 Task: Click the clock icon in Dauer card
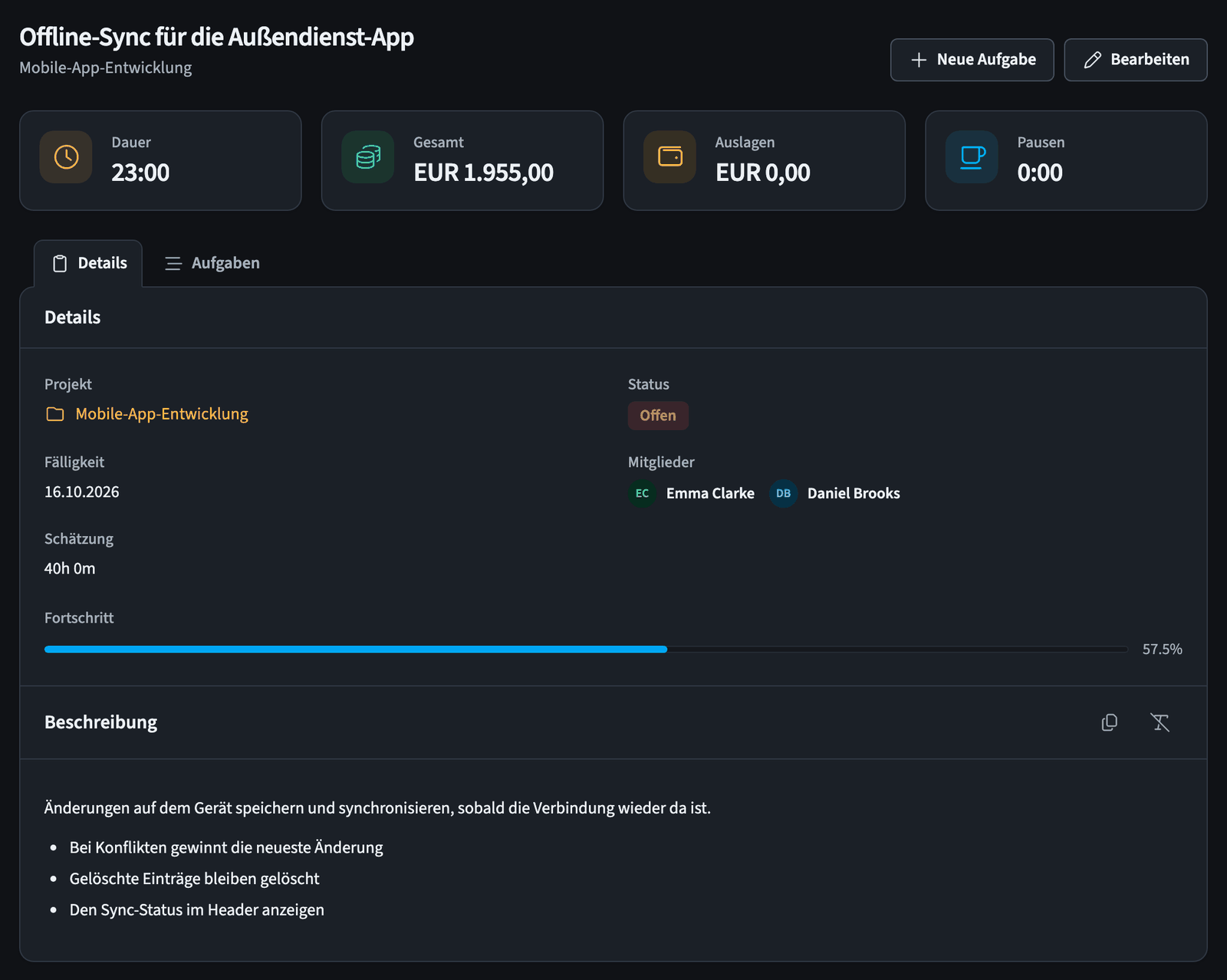(x=66, y=157)
